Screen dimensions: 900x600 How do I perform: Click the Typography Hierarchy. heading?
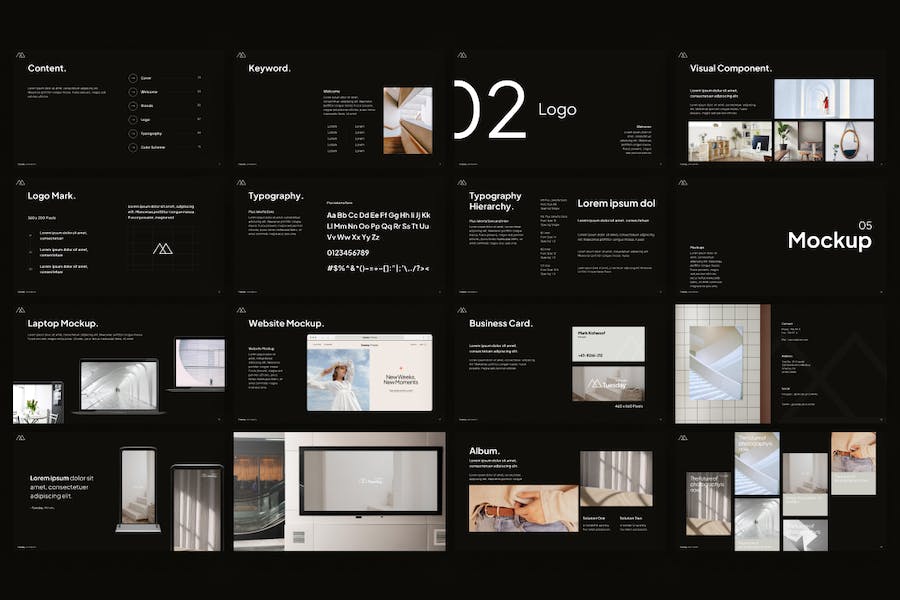click(x=495, y=201)
